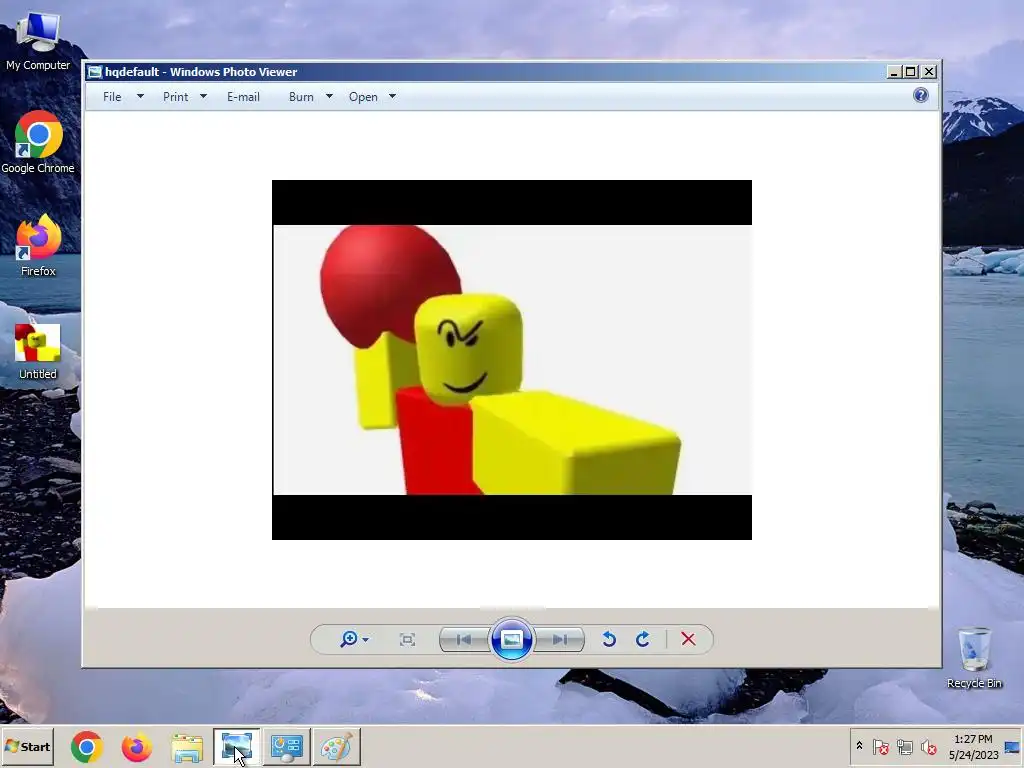This screenshot has width=1024, height=768.
Task: Open the Print menu
Action: click(x=175, y=97)
